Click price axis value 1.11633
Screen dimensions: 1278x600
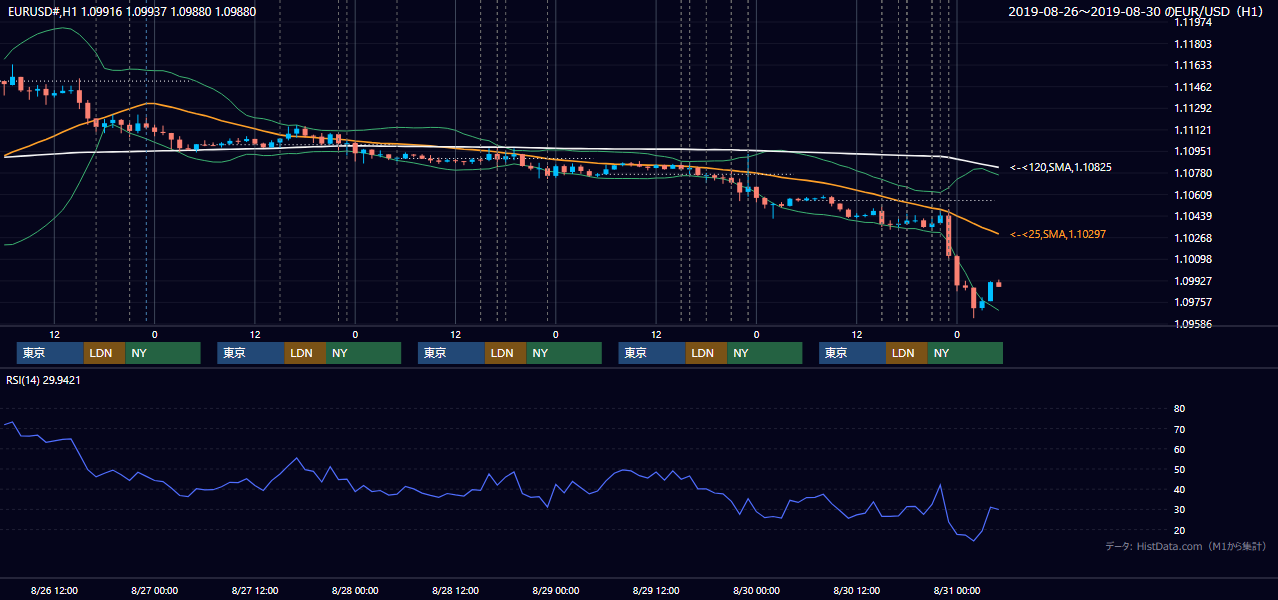[1193, 66]
